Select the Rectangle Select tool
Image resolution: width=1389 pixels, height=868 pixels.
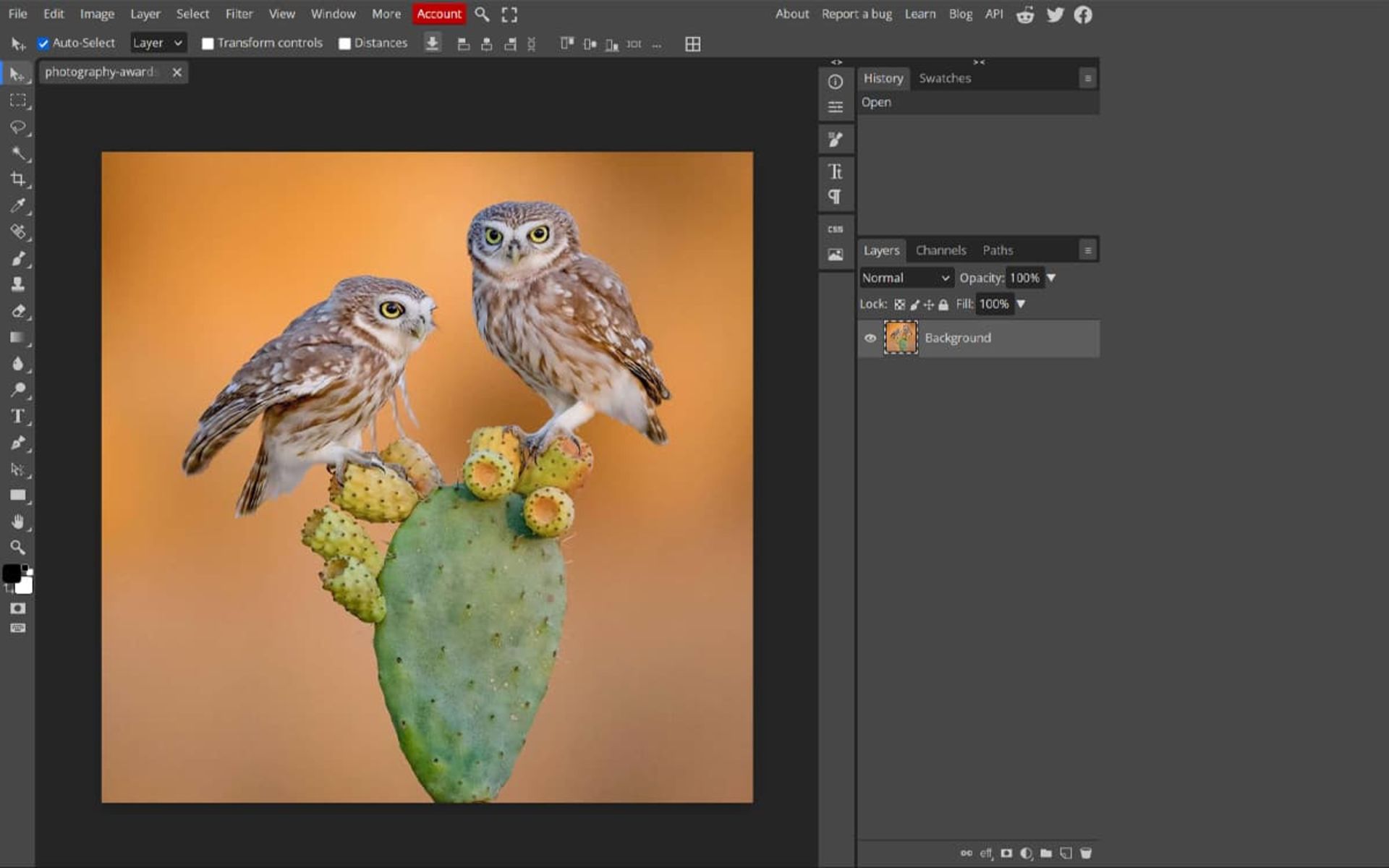coord(17,101)
